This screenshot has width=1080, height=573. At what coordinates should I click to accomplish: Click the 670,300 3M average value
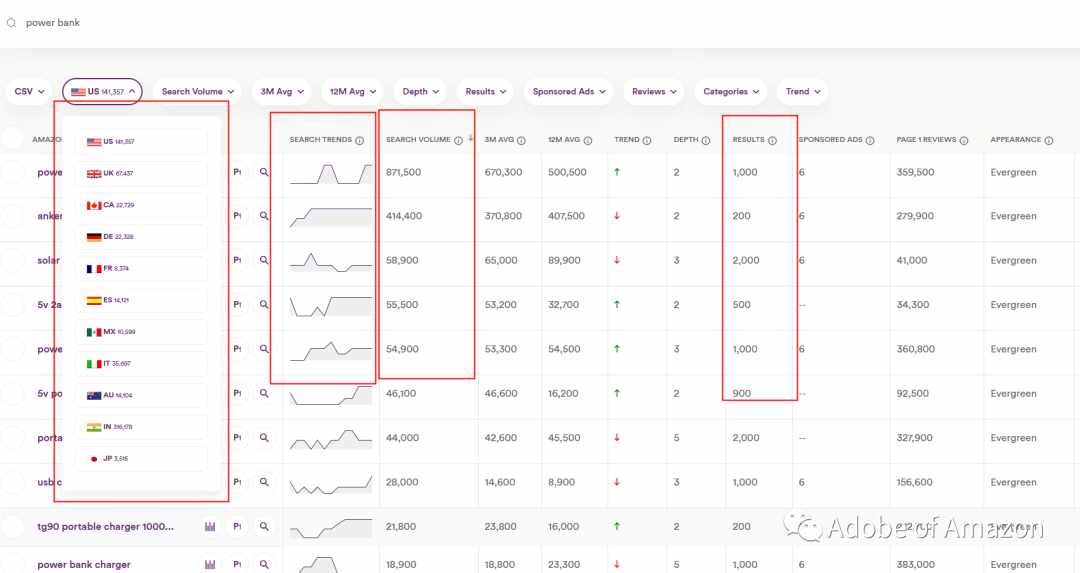(x=503, y=172)
